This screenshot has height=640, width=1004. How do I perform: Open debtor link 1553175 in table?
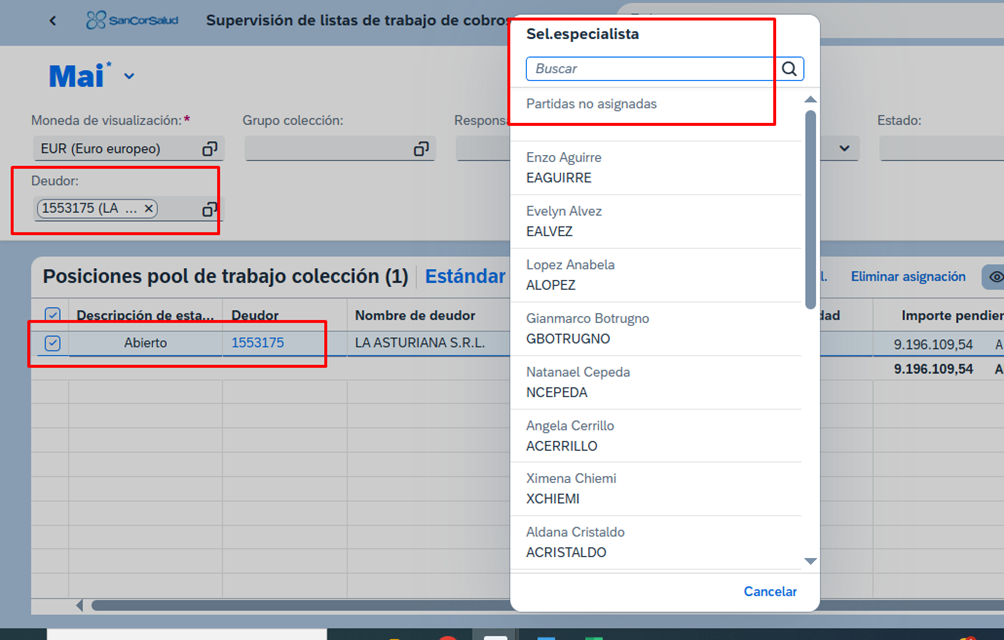pos(257,343)
